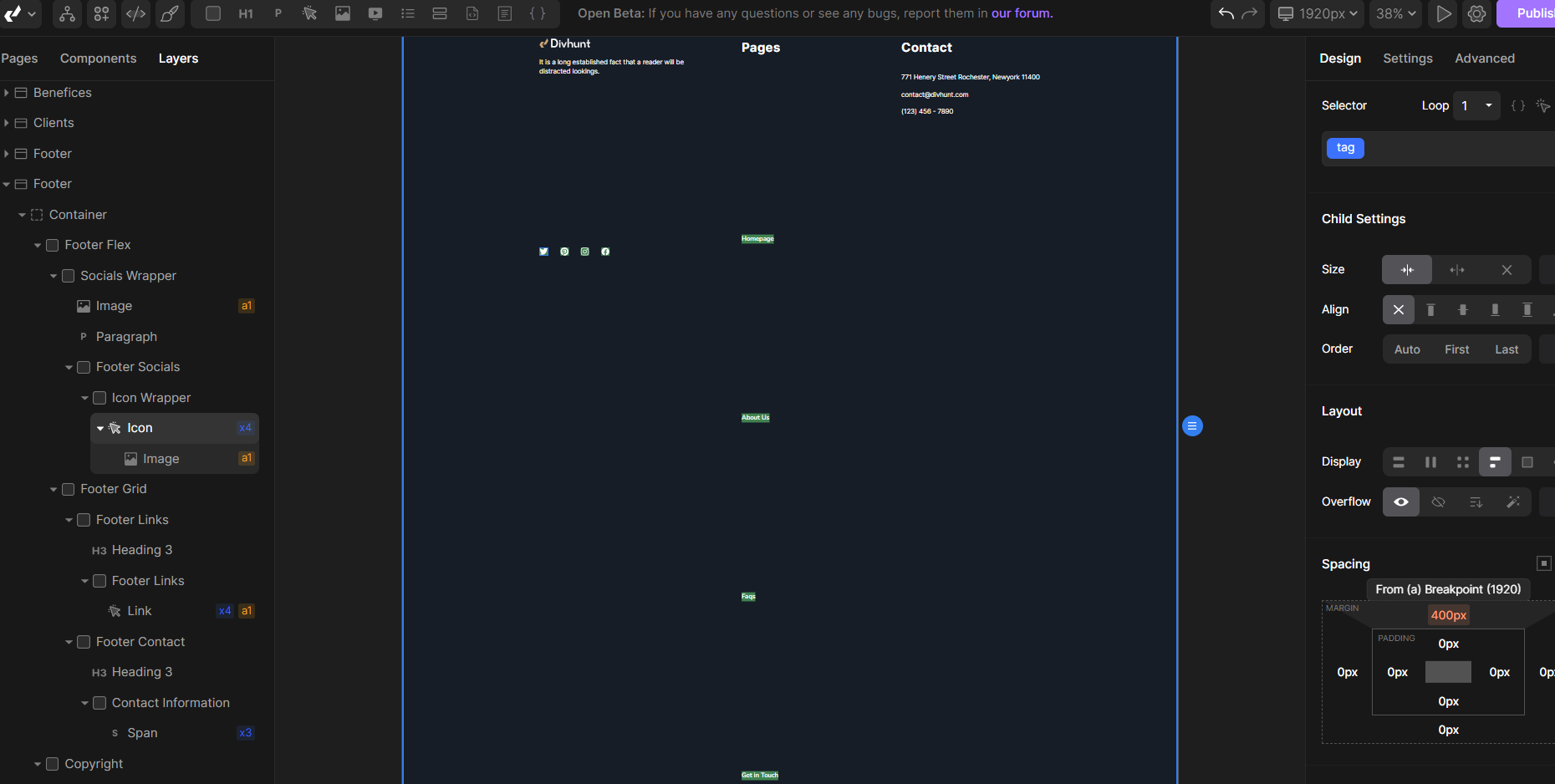The height and width of the screenshot is (784, 1555).
Task: Open the 38% zoom dropdown
Action: [x=1396, y=13]
